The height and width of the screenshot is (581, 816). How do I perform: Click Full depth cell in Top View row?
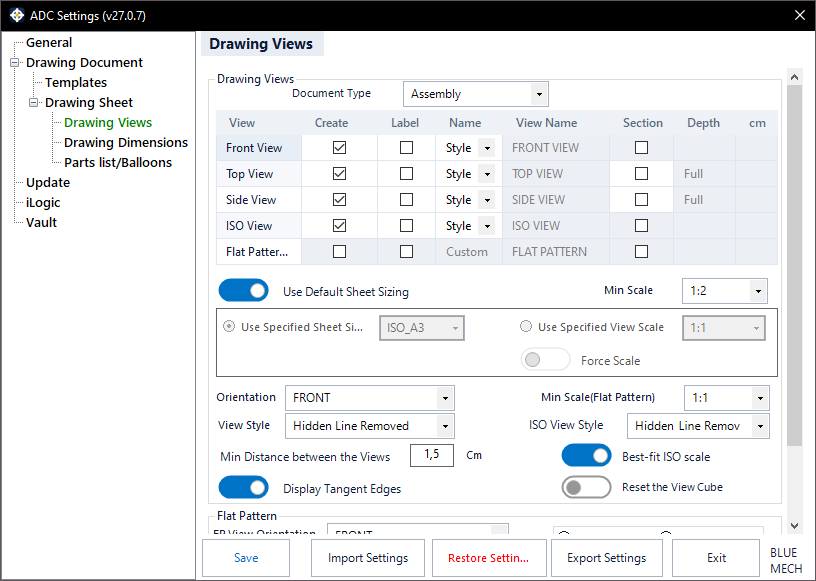pos(704,174)
